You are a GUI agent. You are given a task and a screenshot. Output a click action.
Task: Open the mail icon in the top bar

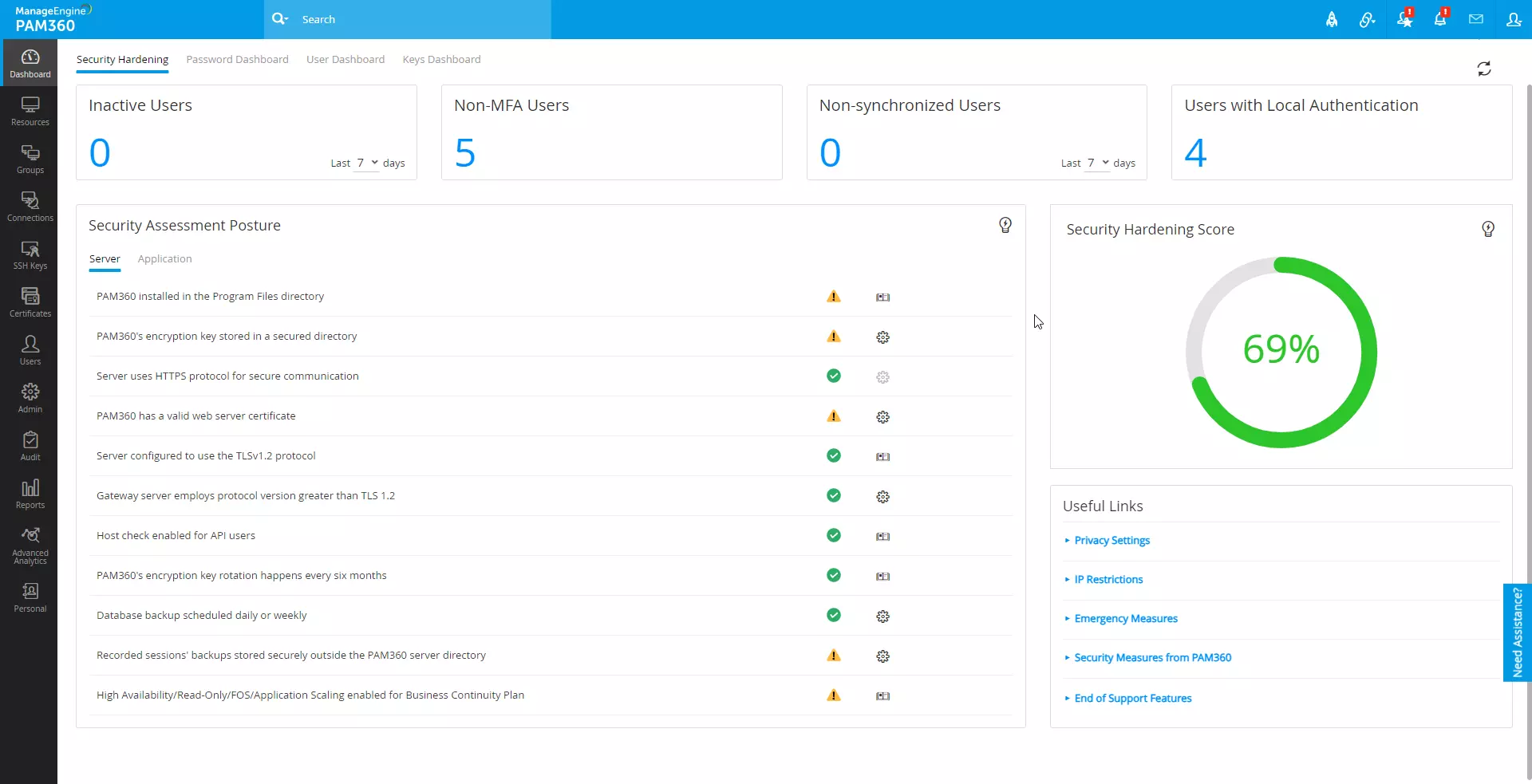pos(1476,19)
